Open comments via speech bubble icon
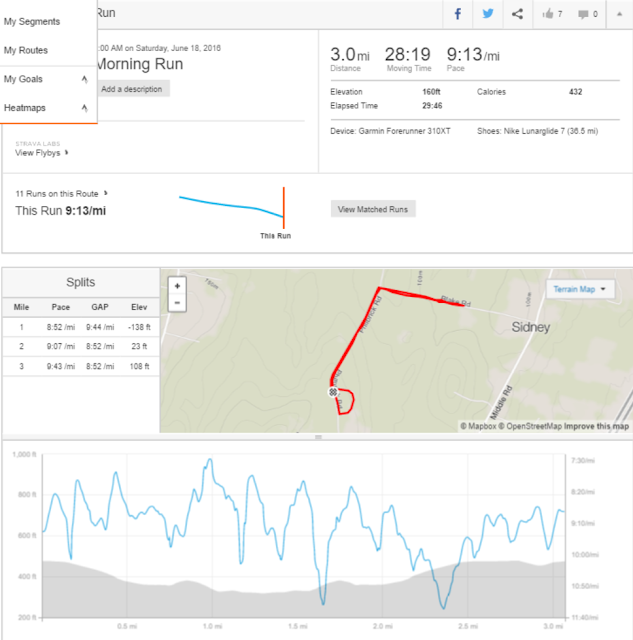Screen dimensions: 633x640 (x=588, y=14)
